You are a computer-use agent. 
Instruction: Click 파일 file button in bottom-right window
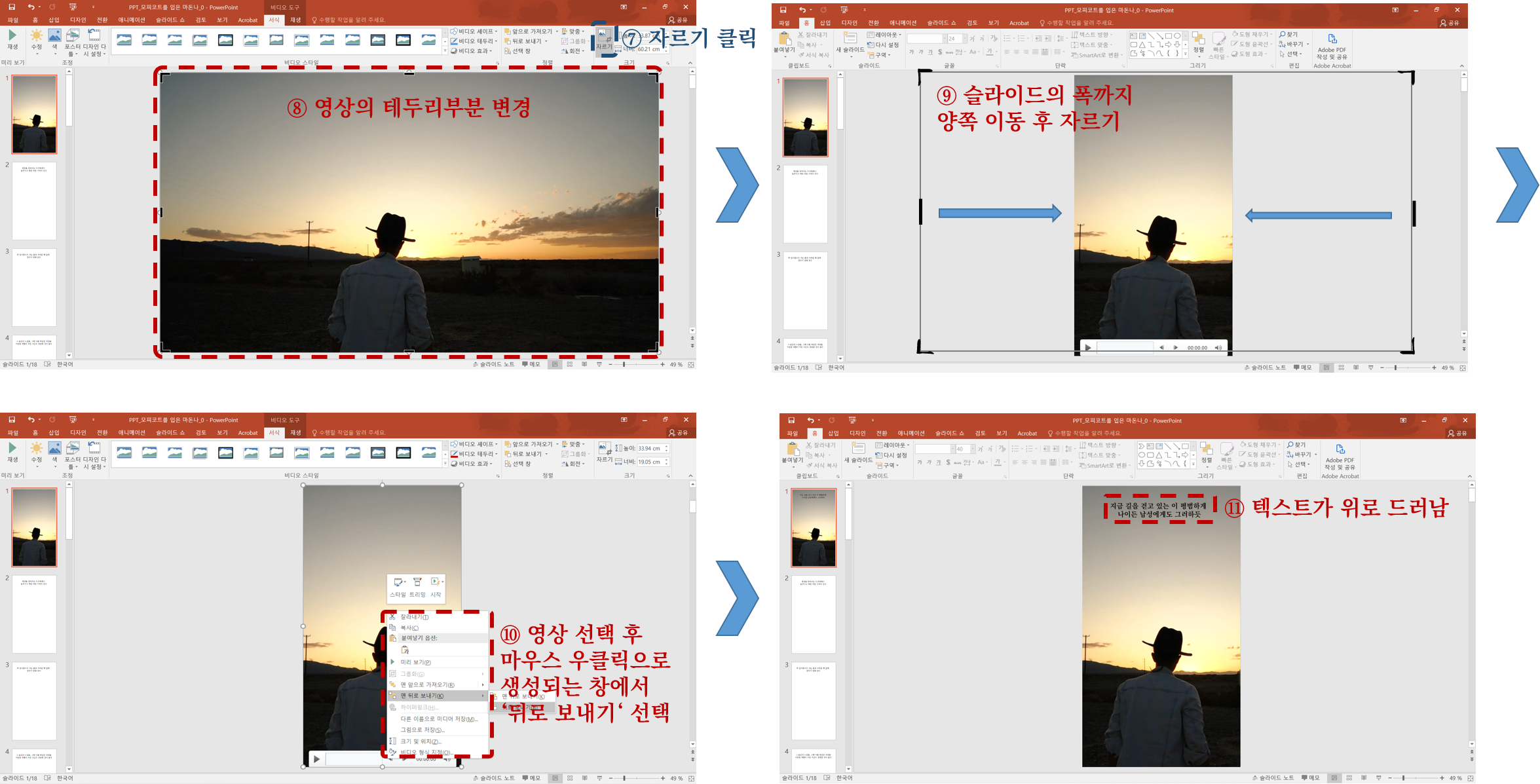point(793,434)
